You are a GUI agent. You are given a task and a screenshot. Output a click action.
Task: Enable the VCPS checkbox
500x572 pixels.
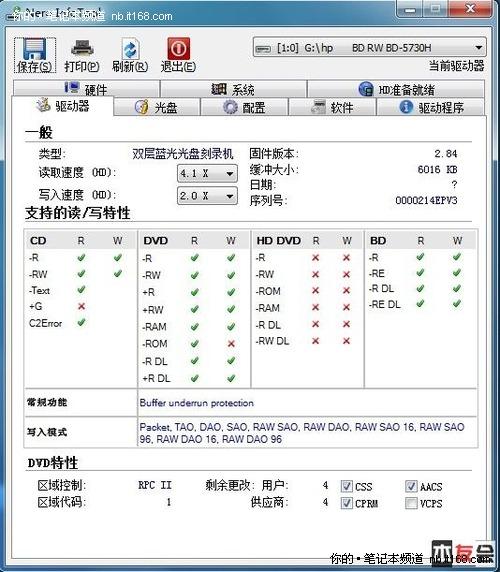pos(411,503)
